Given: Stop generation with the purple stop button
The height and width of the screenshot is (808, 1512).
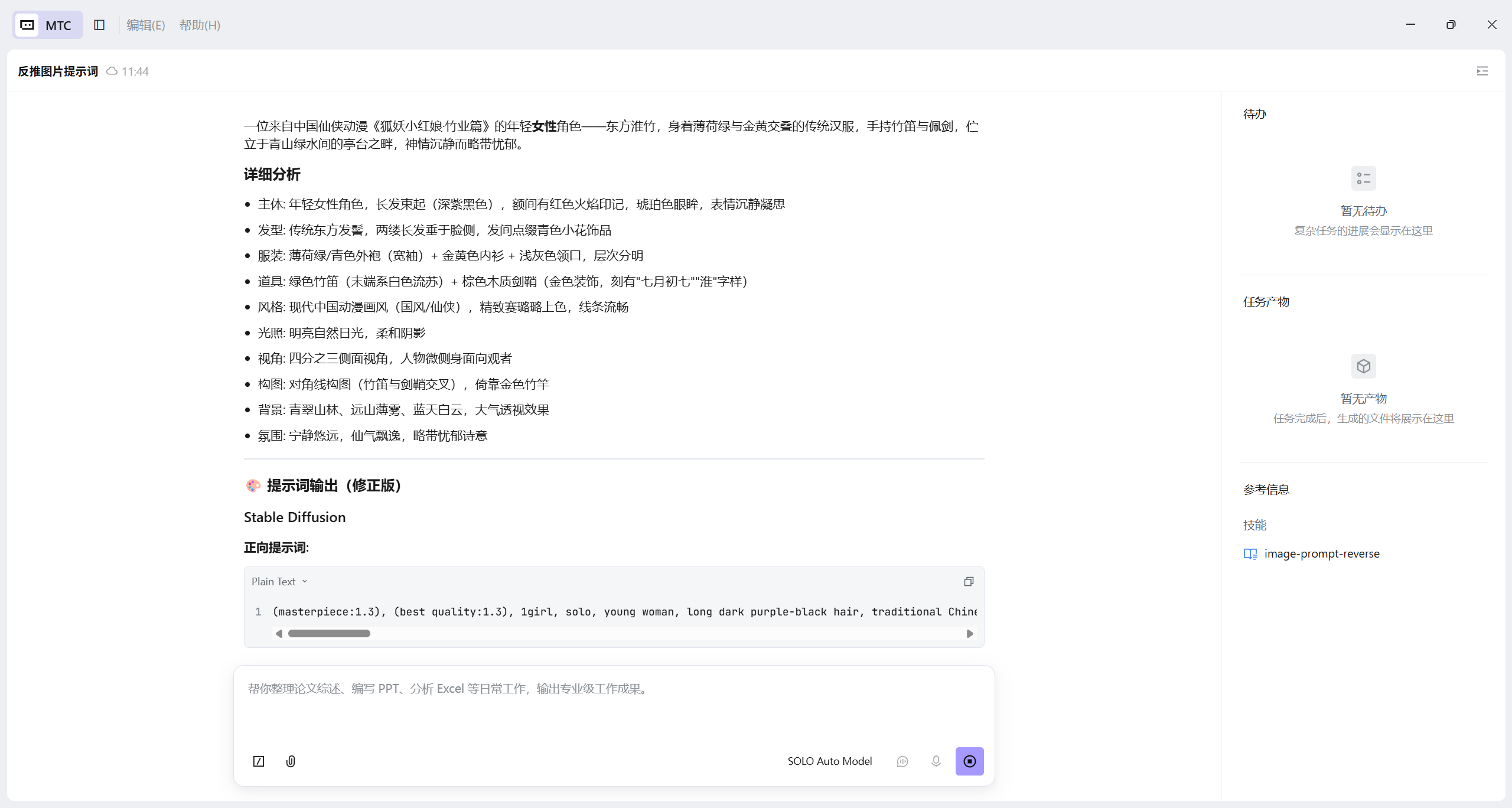Looking at the screenshot, I should [x=969, y=761].
